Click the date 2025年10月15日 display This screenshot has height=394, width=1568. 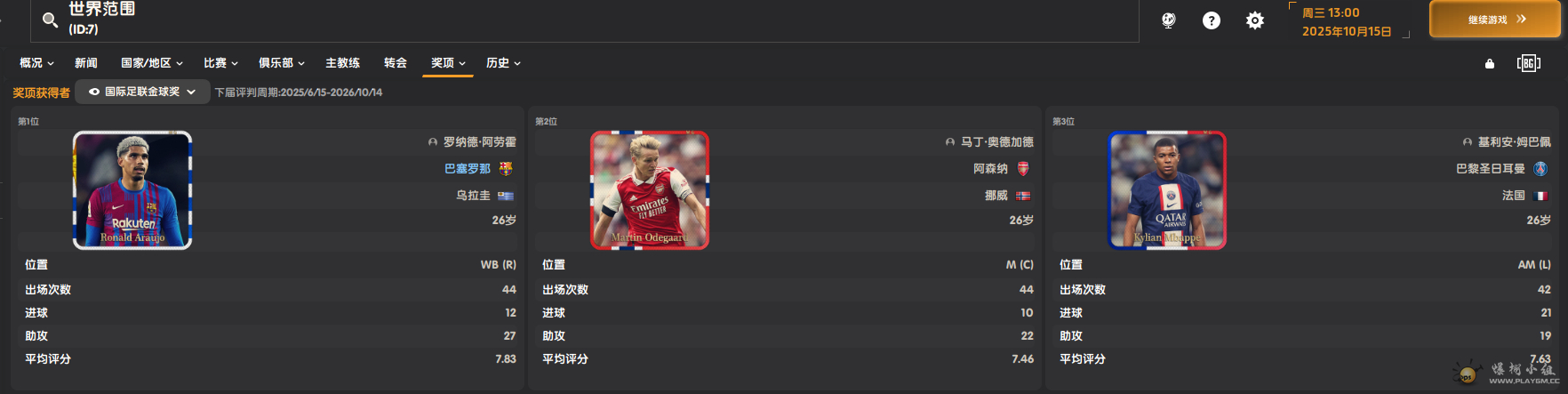[1346, 31]
